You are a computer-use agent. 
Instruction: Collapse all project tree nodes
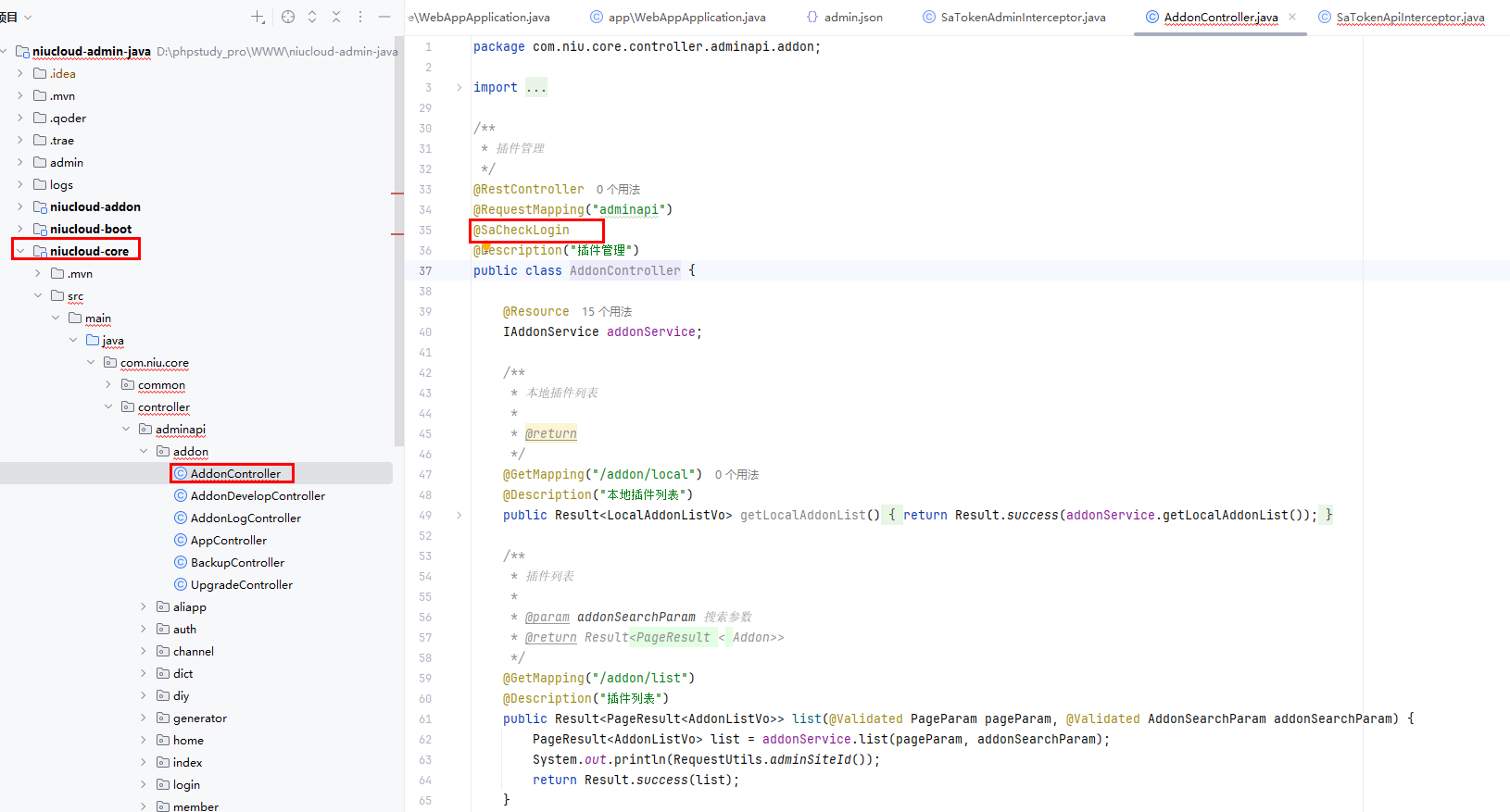[x=336, y=17]
